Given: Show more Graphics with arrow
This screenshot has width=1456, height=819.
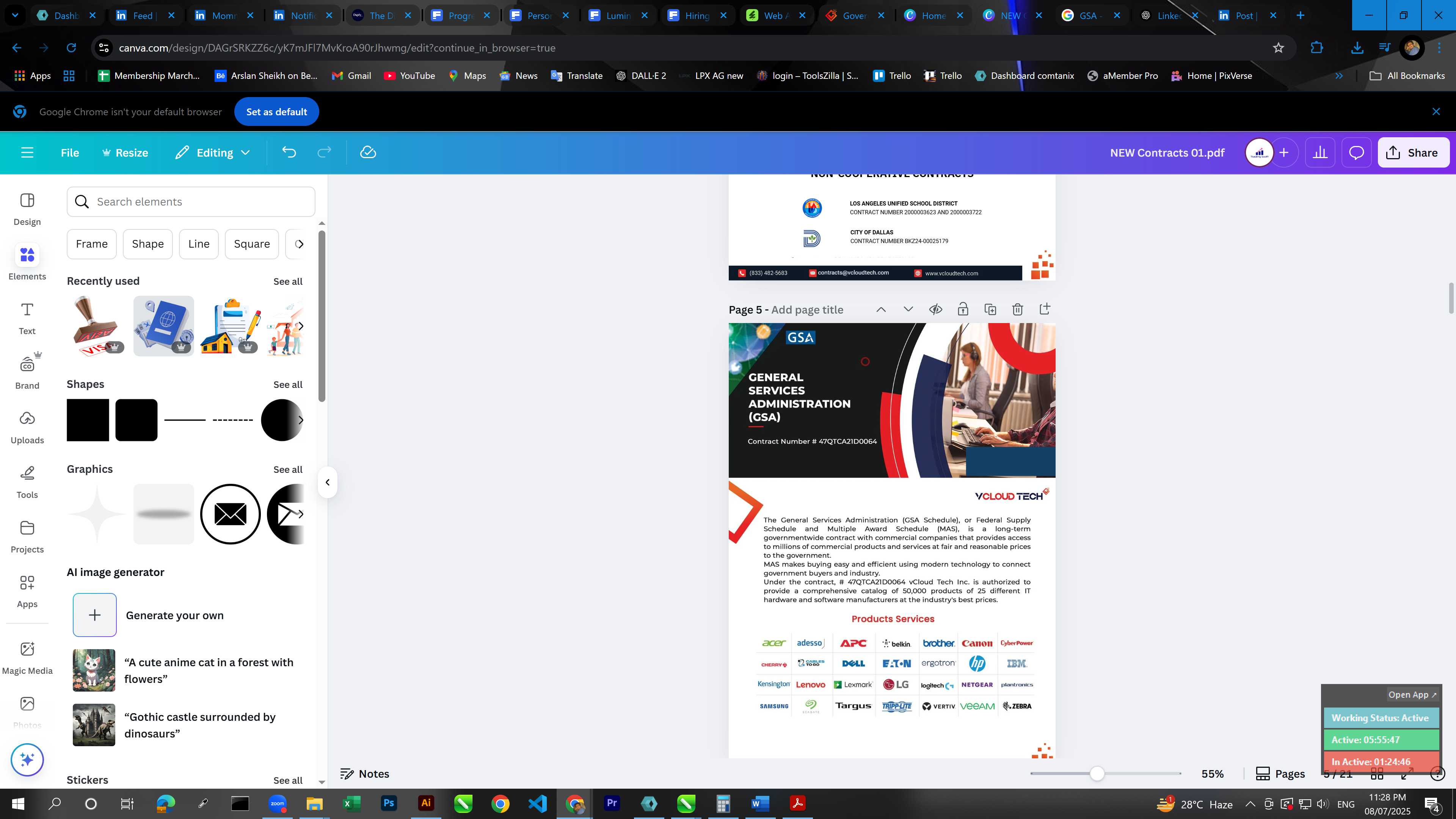Looking at the screenshot, I should click(x=301, y=515).
